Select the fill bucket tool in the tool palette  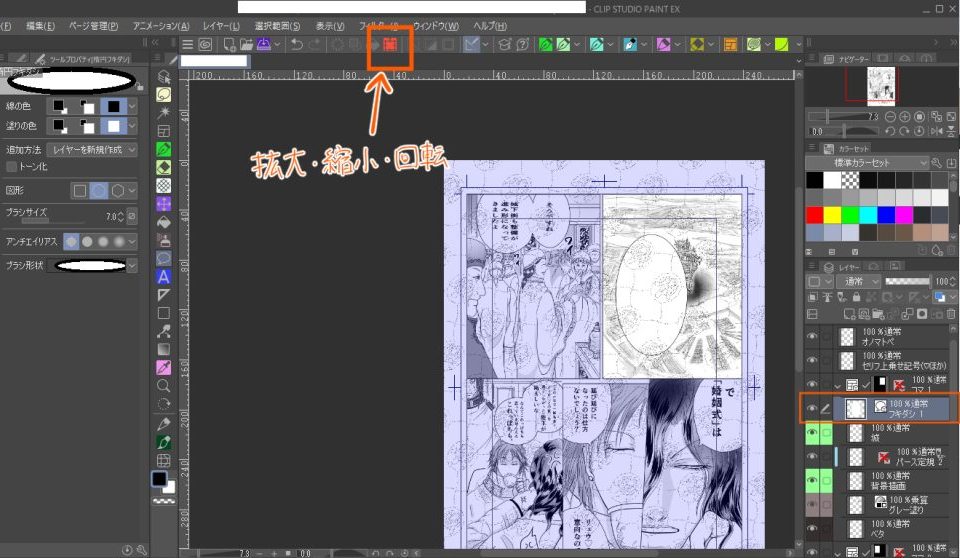click(163, 222)
